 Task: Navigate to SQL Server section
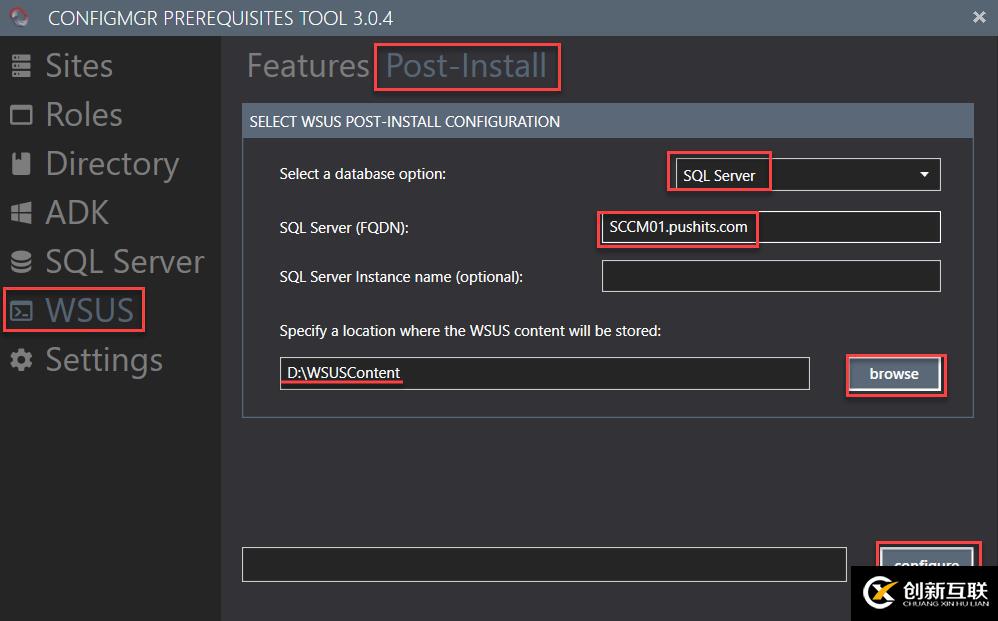tap(125, 262)
